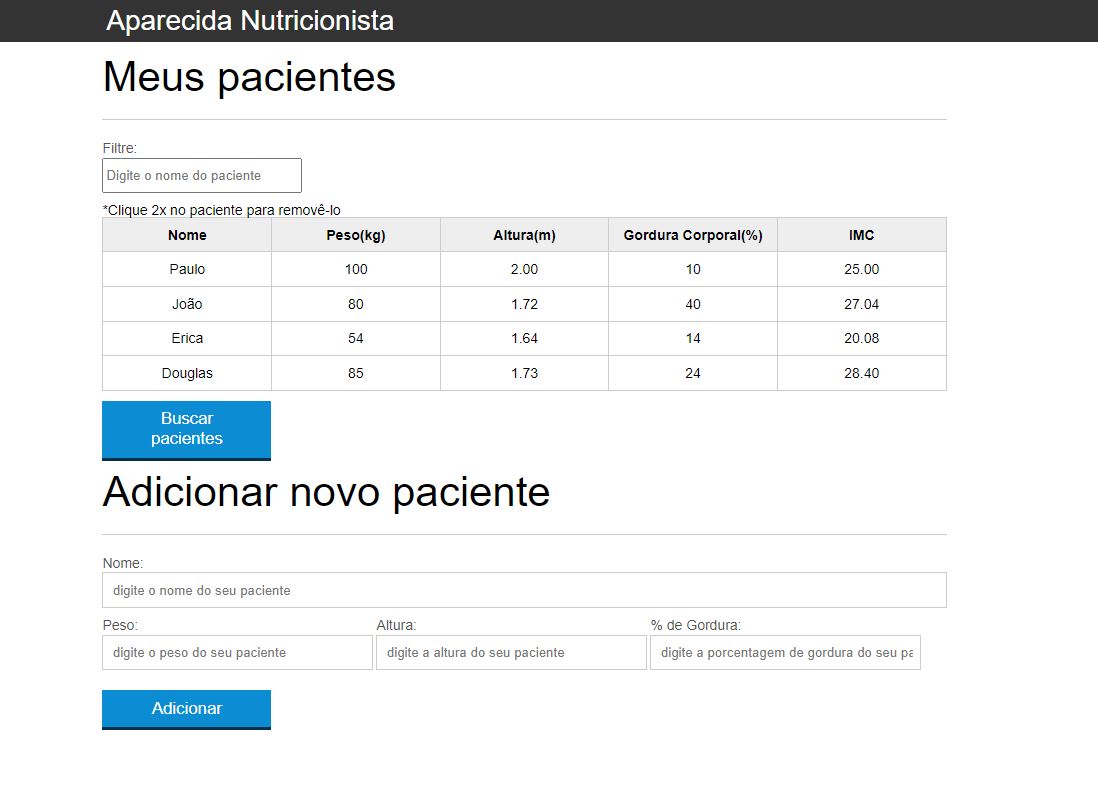The height and width of the screenshot is (804, 1098).
Task: Click the Nome column header
Action: [186, 234]
